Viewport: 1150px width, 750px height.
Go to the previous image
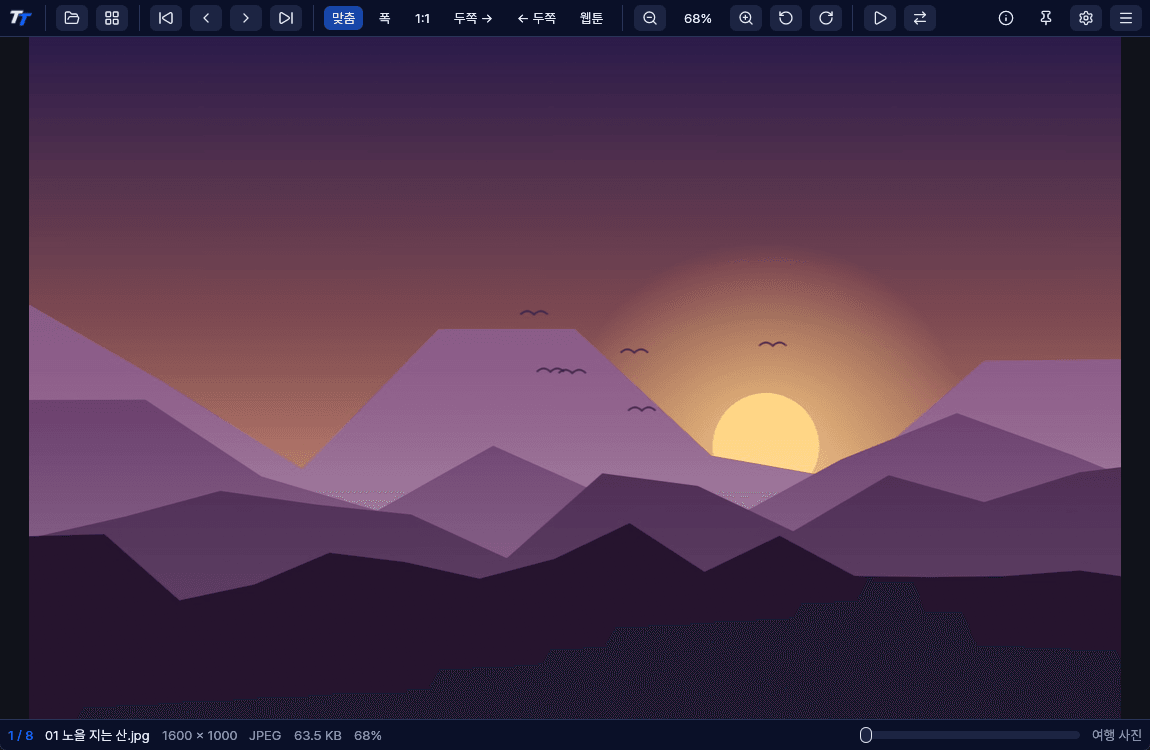pos(206,18)
